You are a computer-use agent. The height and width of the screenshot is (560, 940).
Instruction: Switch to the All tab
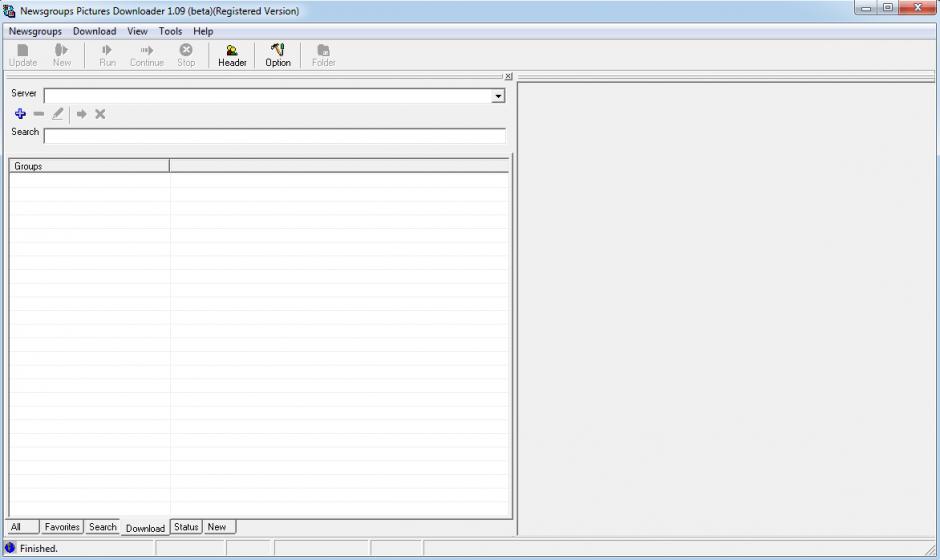click(x=22, y=527)
